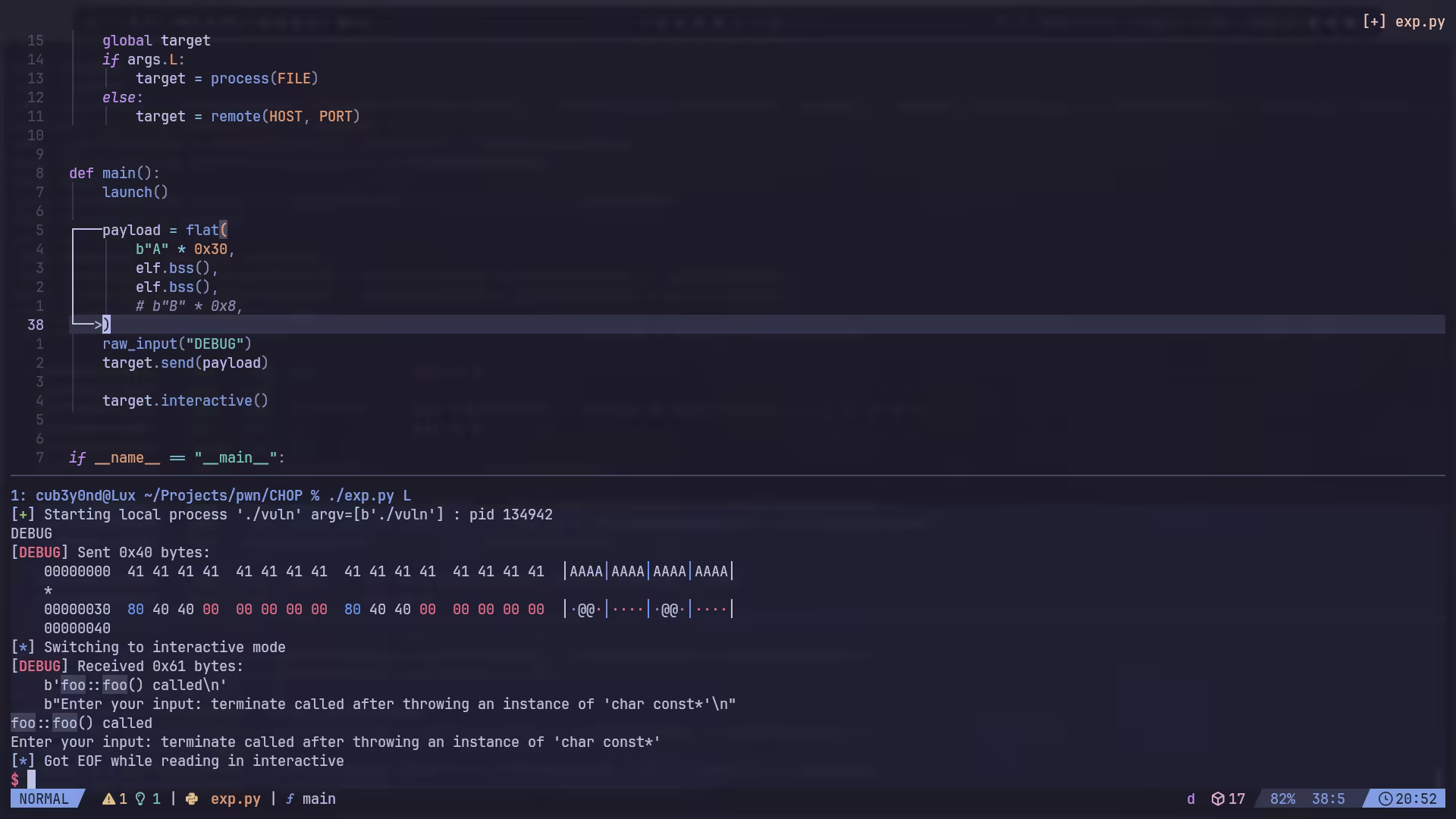The image size is (1456, 819).
Task: Click the target.interactive() call
Action: (x=185, y=401)
